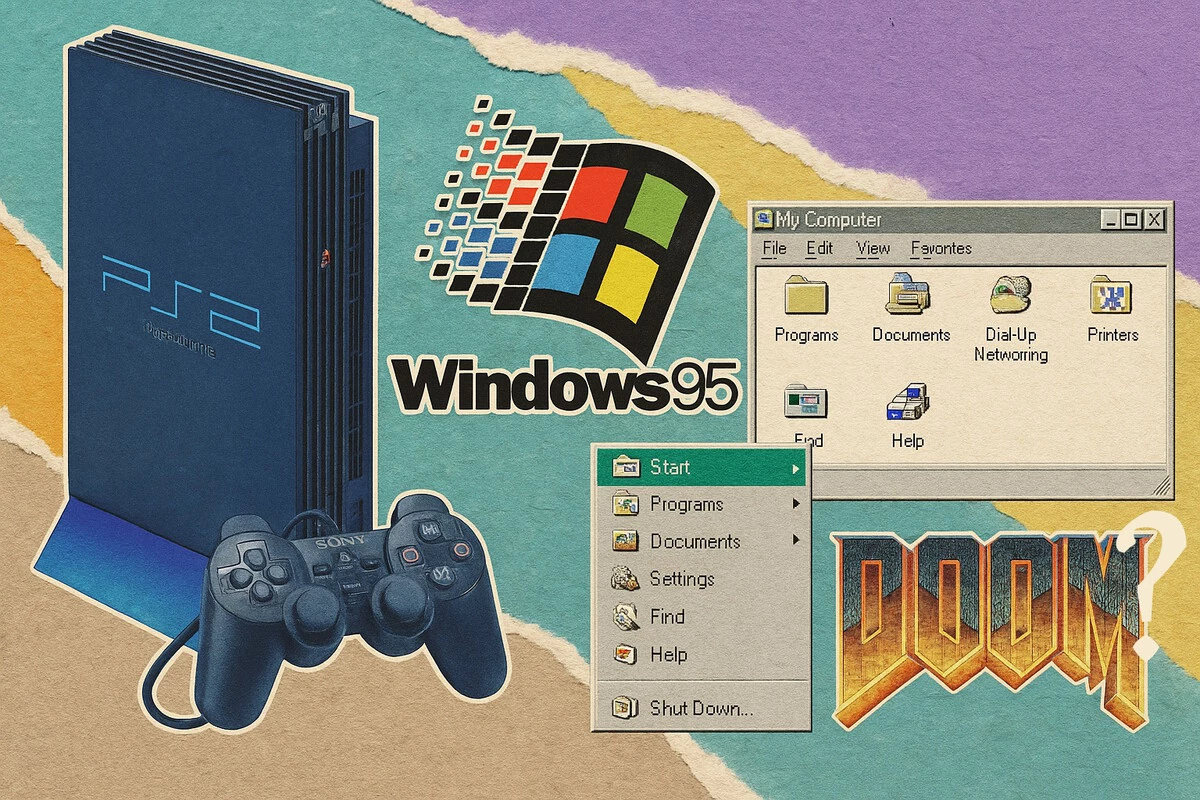Open the File menu
The image size is (1200, 800).
tap(774, 248)
